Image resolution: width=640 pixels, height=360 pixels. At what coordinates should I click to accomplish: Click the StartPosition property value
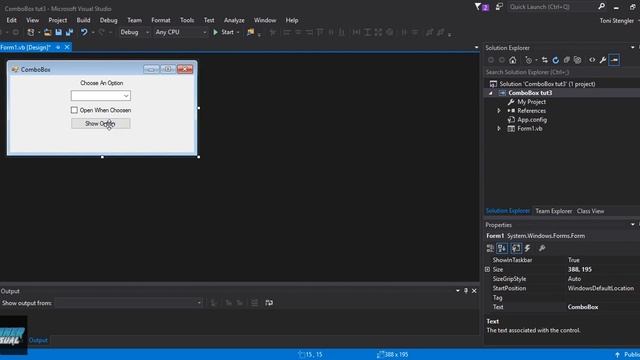[x=601, y=288]
